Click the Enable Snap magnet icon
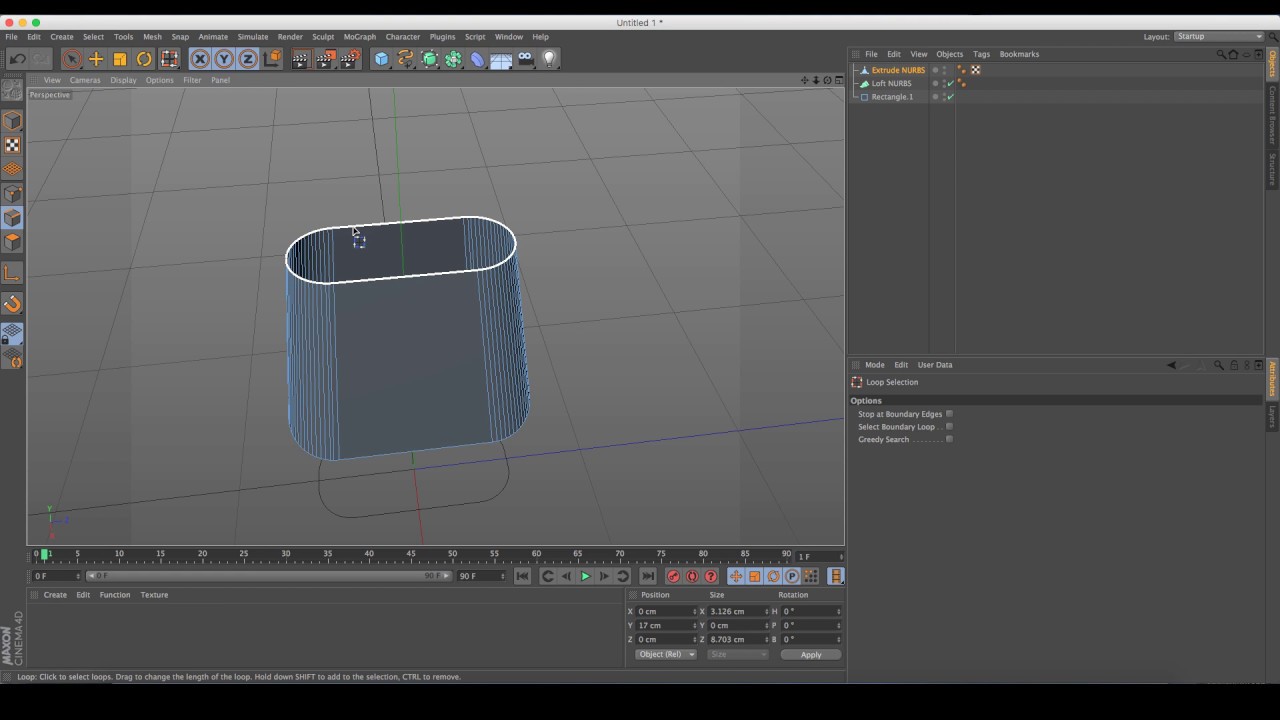The height and width of the screenshot is (720, 1280). click(x=12, y=304)
